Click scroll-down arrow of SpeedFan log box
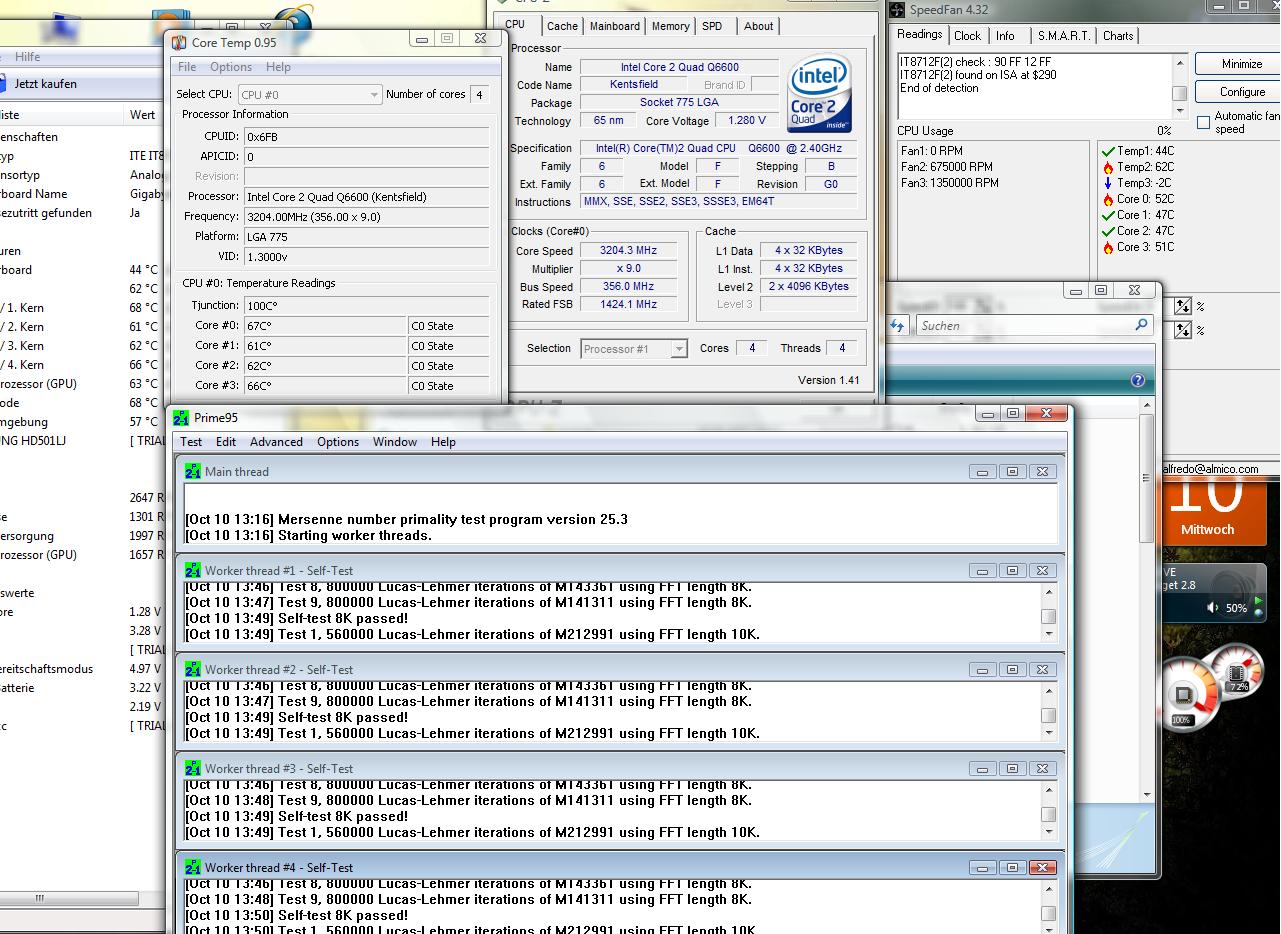The image size is (1281, 934). 1179,109
